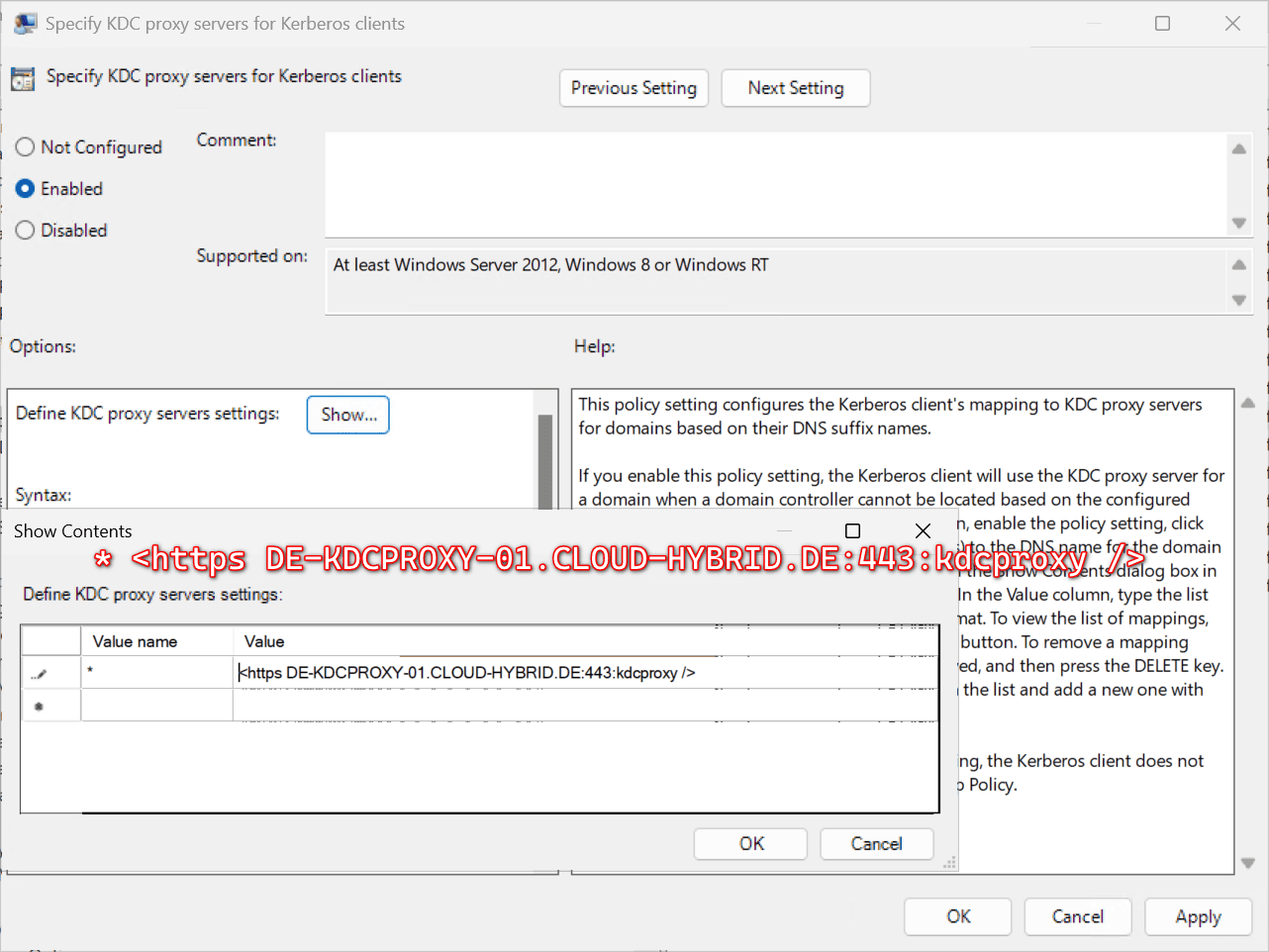Go to Next Setting
Screen dimensions: 1269x952
point(796,88)
